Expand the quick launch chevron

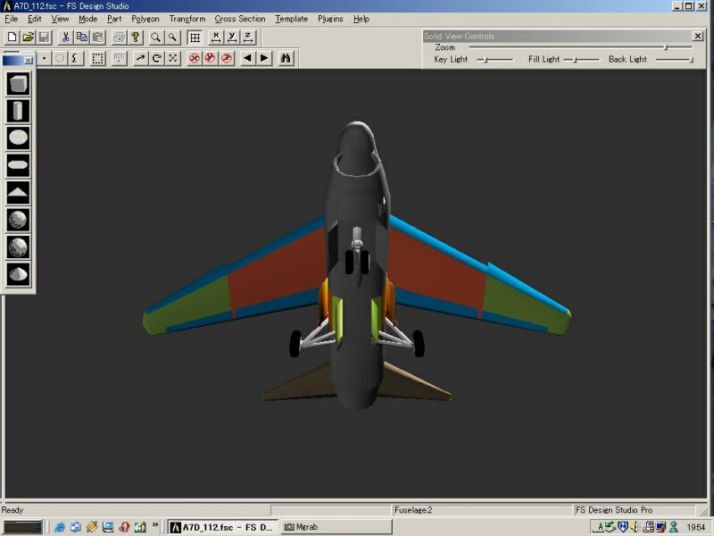(x=155, y=525)
